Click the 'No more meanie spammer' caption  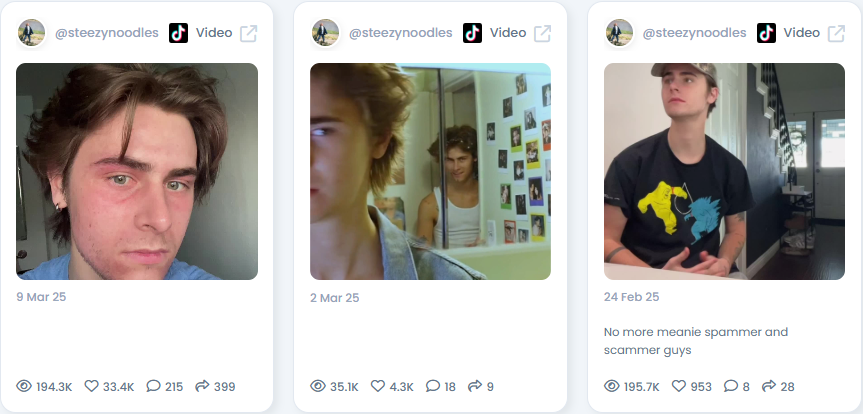point(696,341)
